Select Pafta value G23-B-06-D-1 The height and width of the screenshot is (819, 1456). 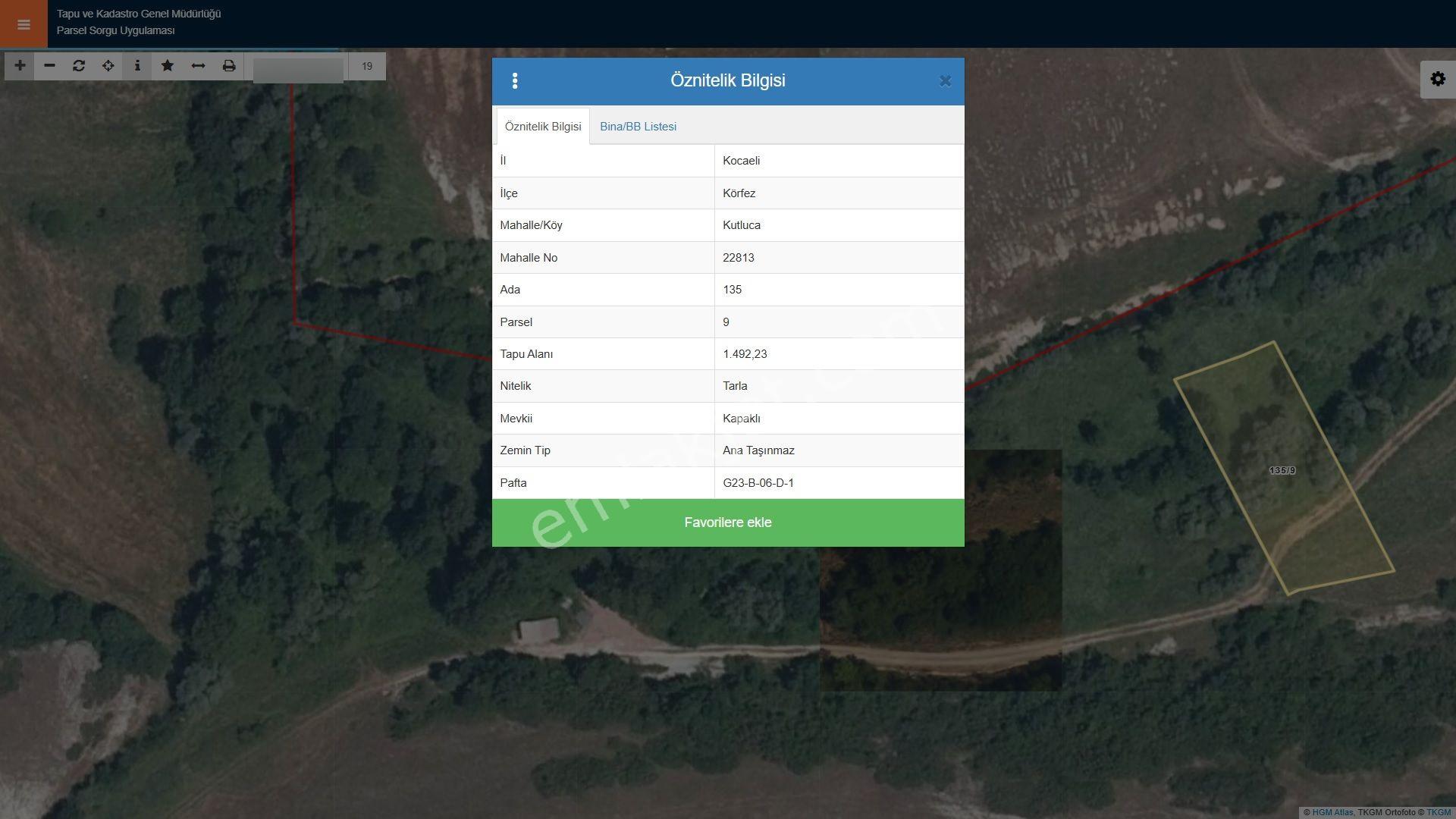click(839, 483)
